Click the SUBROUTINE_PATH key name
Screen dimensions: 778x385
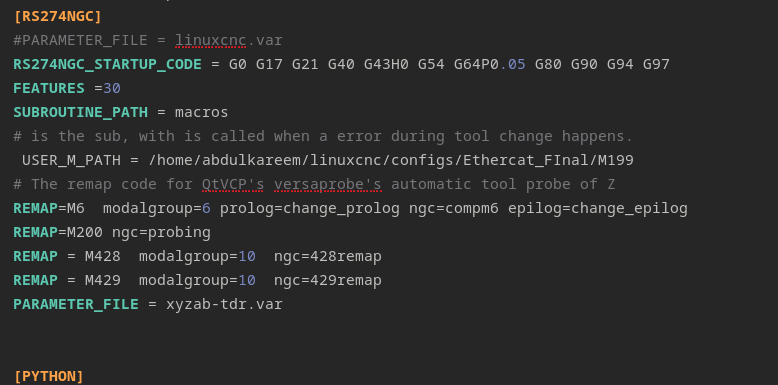coord(80,113)
